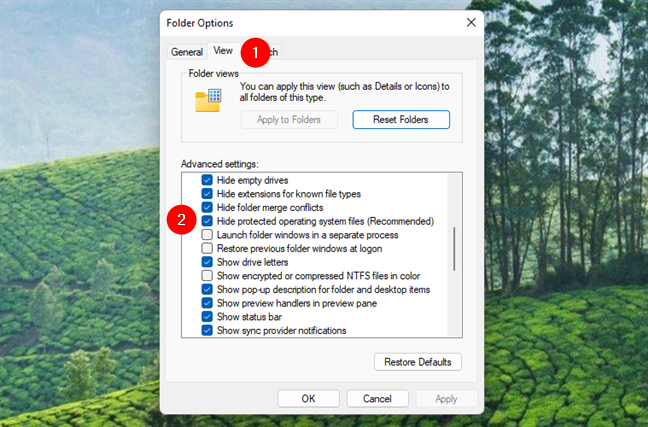Click the folder views folder icon
Screen dimensions: 648x427
tap(208, 100)
